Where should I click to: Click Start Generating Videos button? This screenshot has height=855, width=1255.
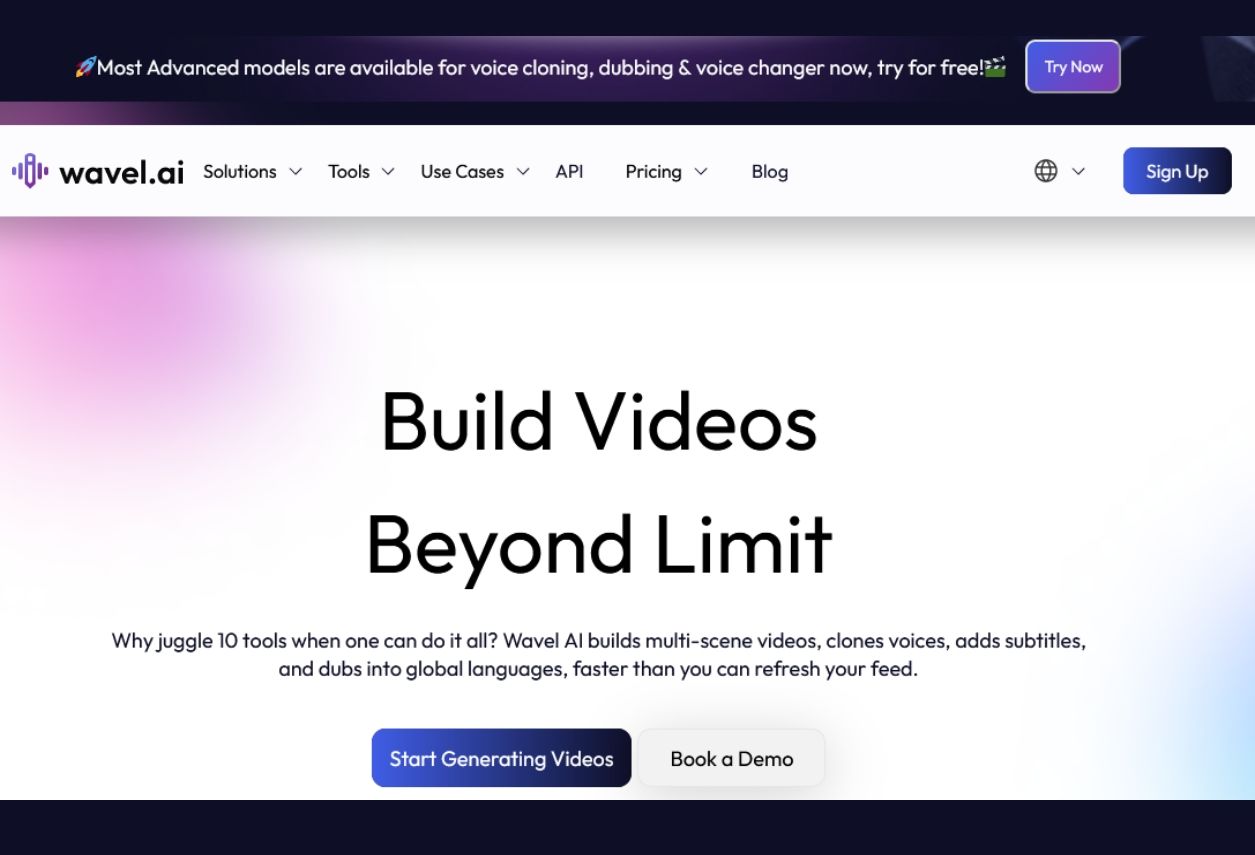pos(501,759)
